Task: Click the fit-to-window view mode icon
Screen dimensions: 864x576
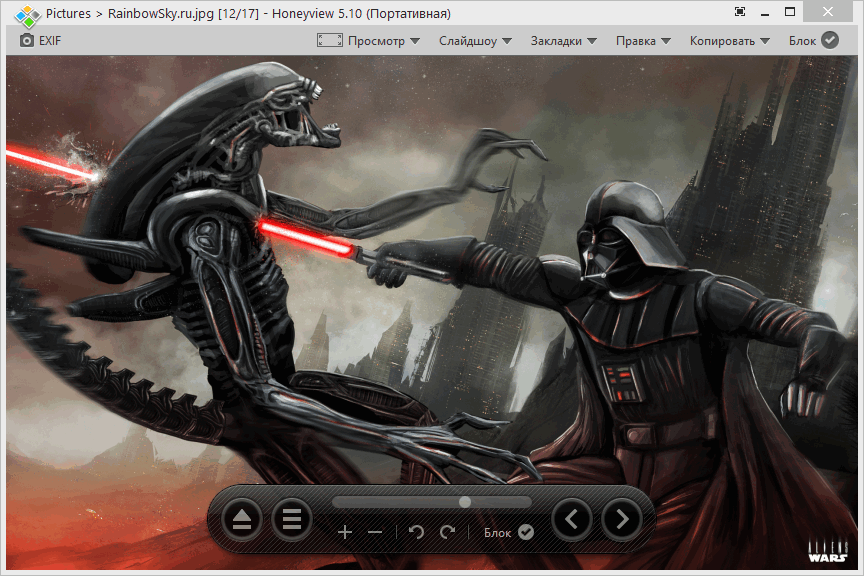Action: [x=330, y=40]
